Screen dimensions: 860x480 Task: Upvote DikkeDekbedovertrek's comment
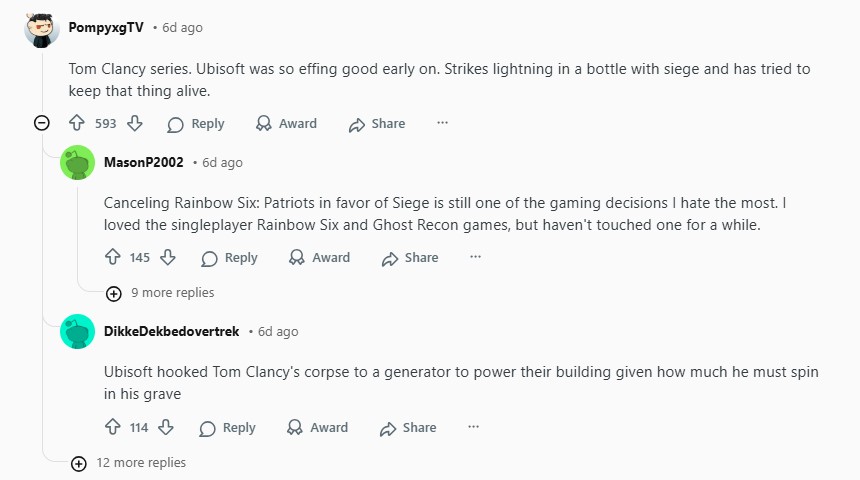coord(112,428)
